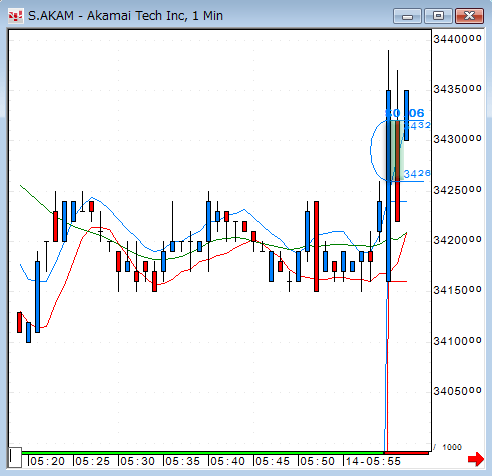Click the 3435.00 price axis label
492x476 pixels.
pyautogui.click(x=457, y=89)
